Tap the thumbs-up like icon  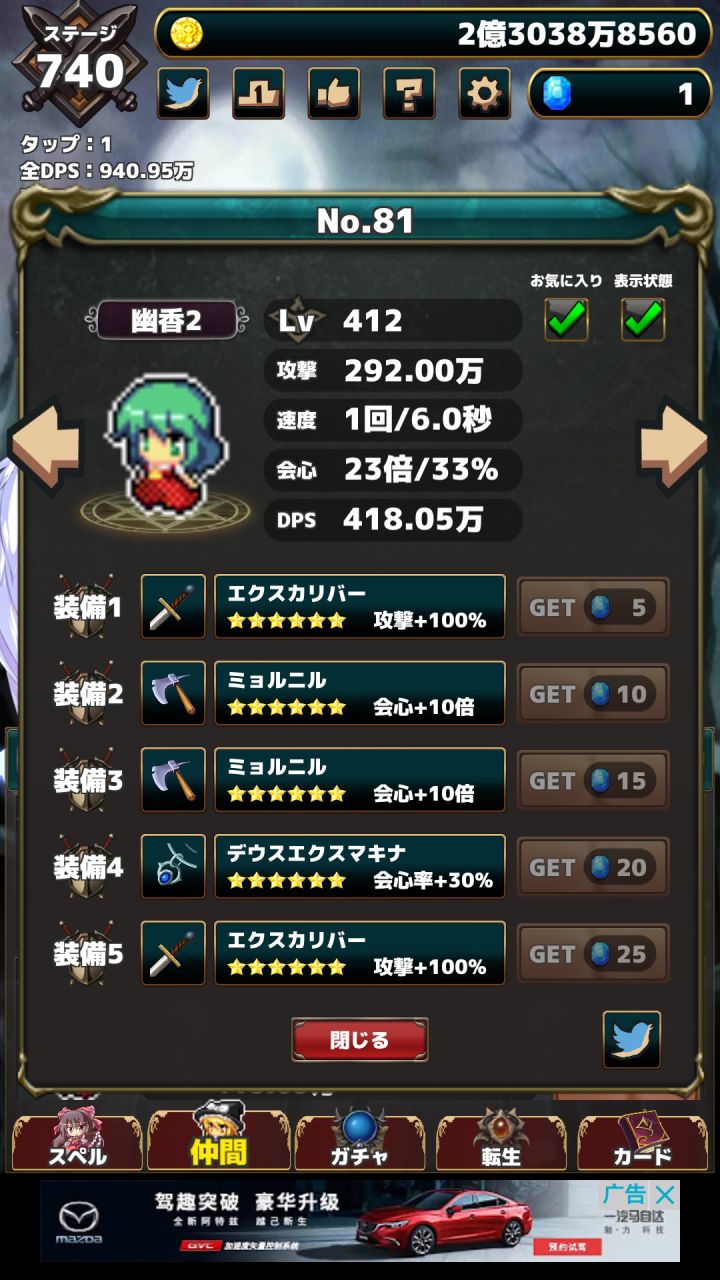[x=334, y=94]
